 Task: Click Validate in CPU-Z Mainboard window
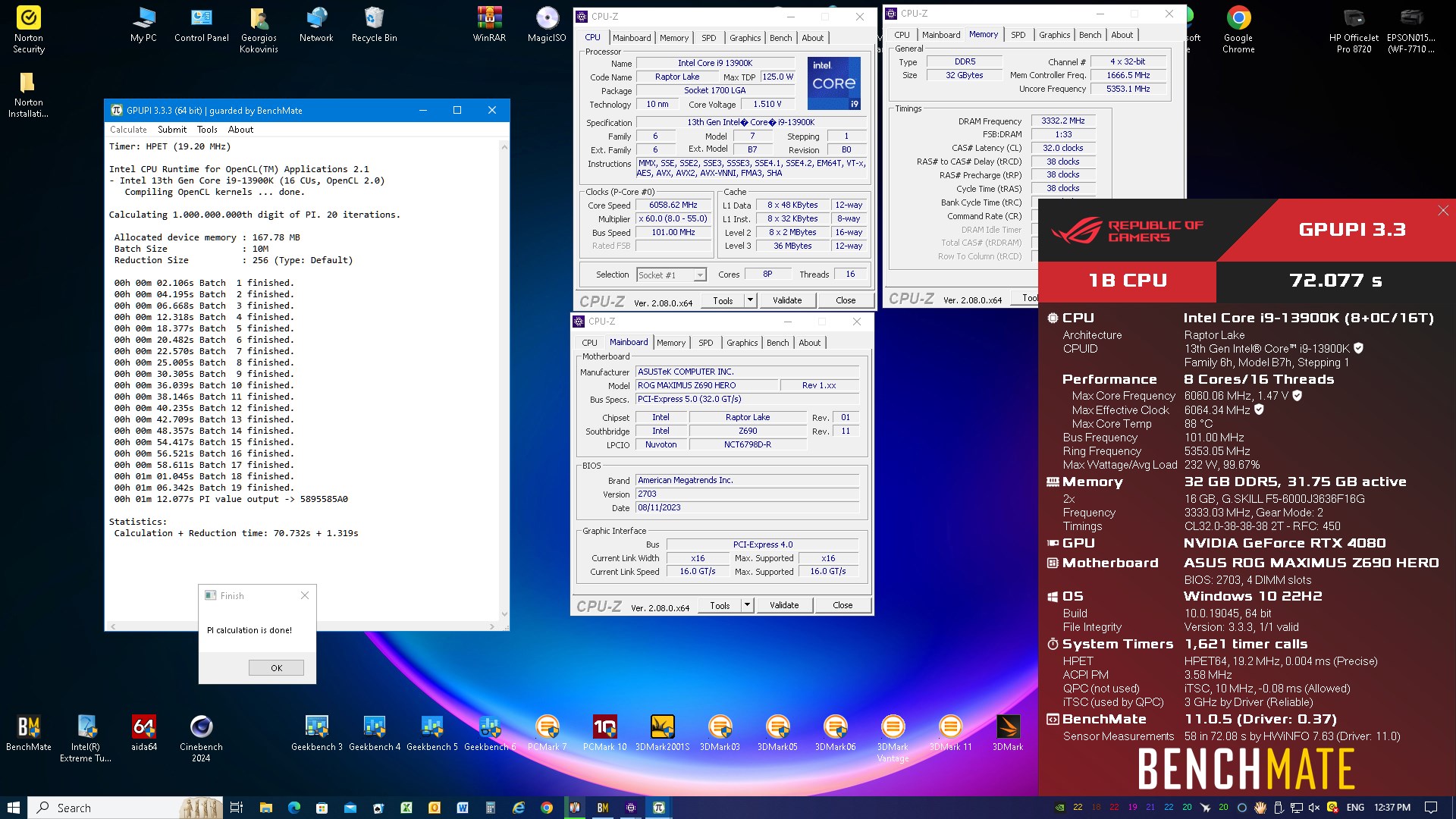783,605
